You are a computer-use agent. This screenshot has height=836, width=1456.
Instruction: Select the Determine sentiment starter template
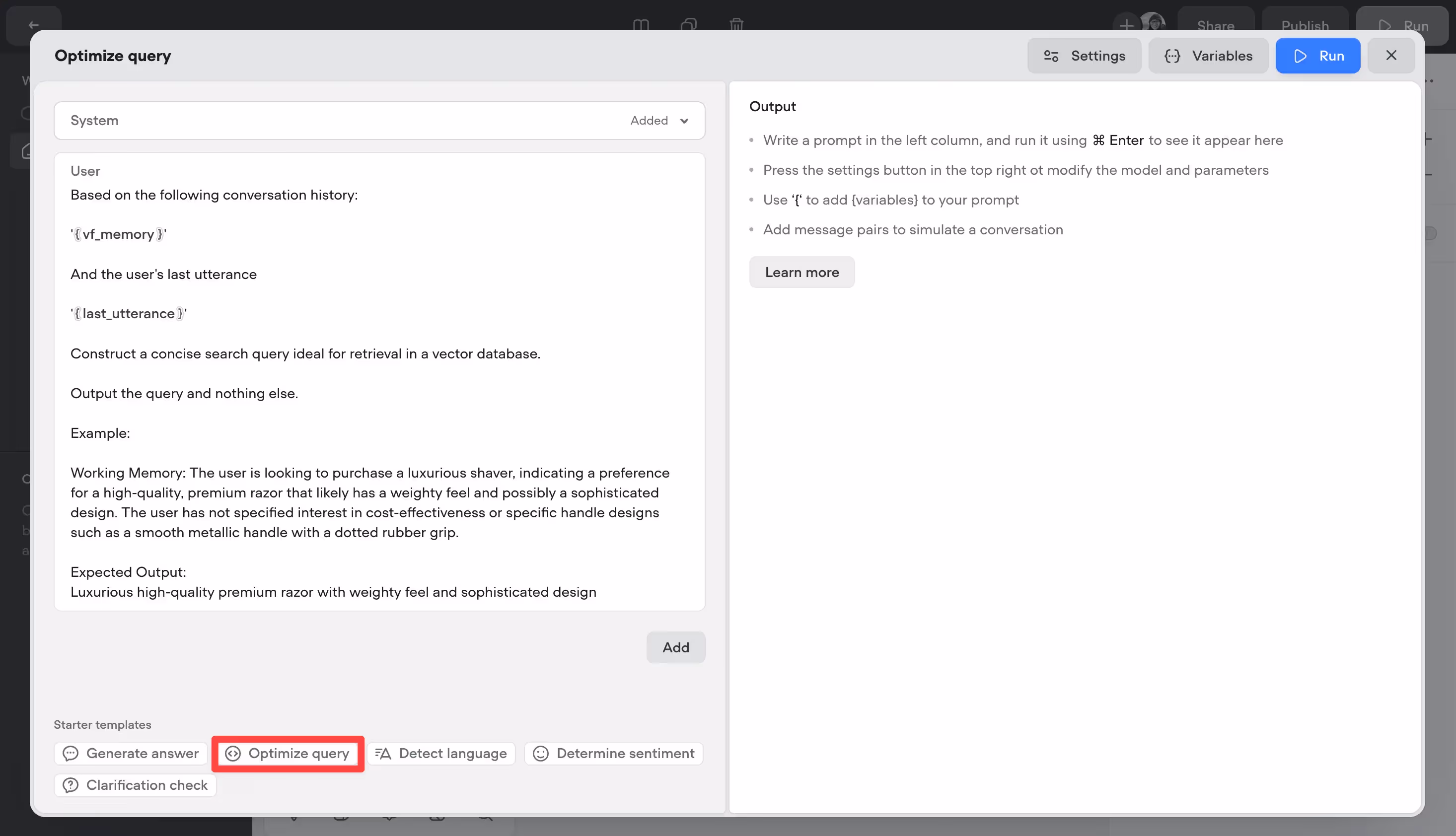coord(614,753)
